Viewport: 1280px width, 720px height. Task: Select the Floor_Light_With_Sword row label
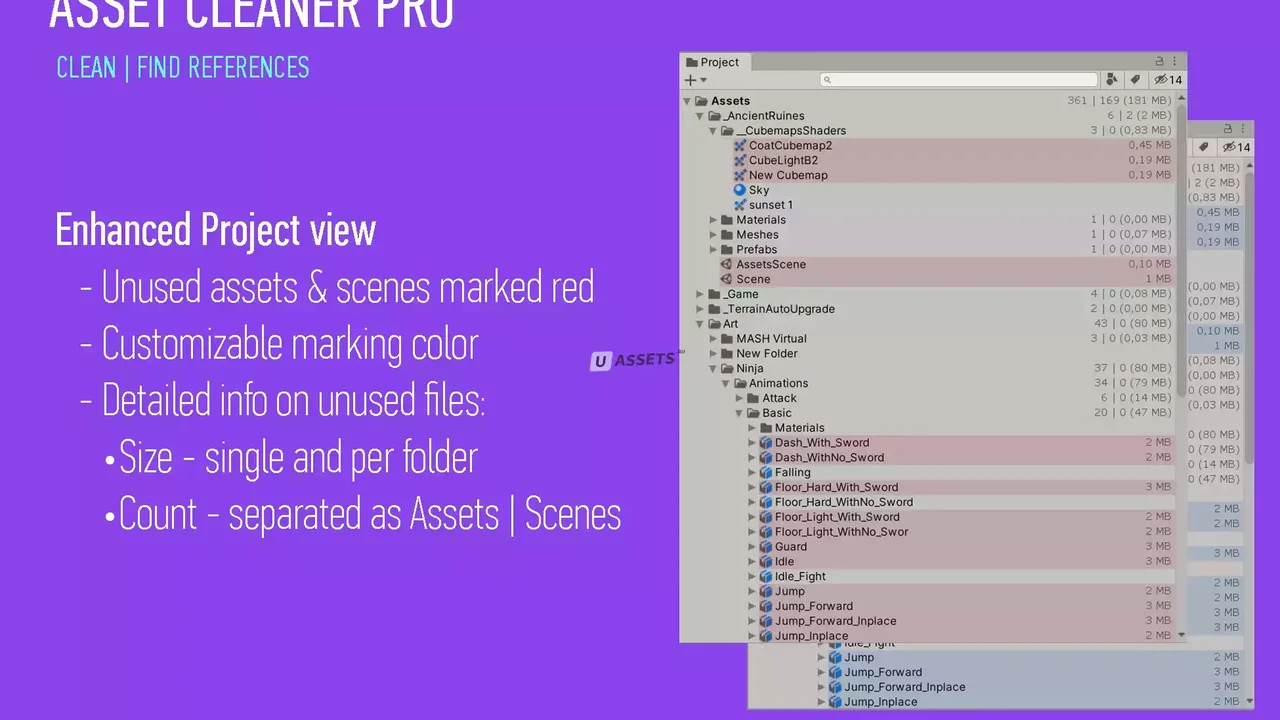coord(837,517)
